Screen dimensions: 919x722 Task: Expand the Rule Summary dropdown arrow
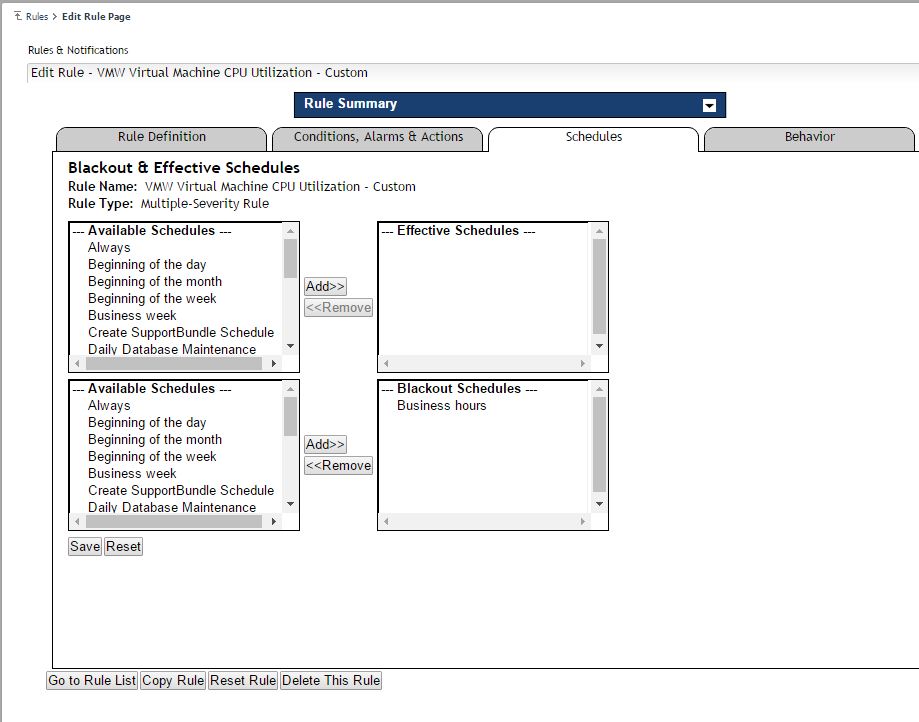[709, 105]
